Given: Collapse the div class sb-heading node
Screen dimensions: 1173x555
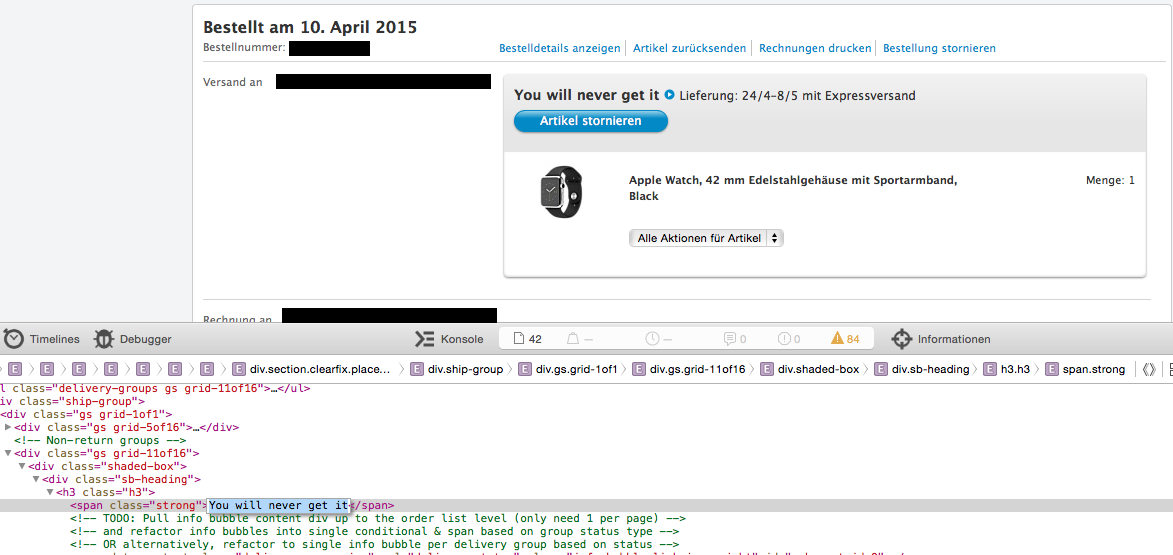Looking at the screenshot, I should 36,479.
